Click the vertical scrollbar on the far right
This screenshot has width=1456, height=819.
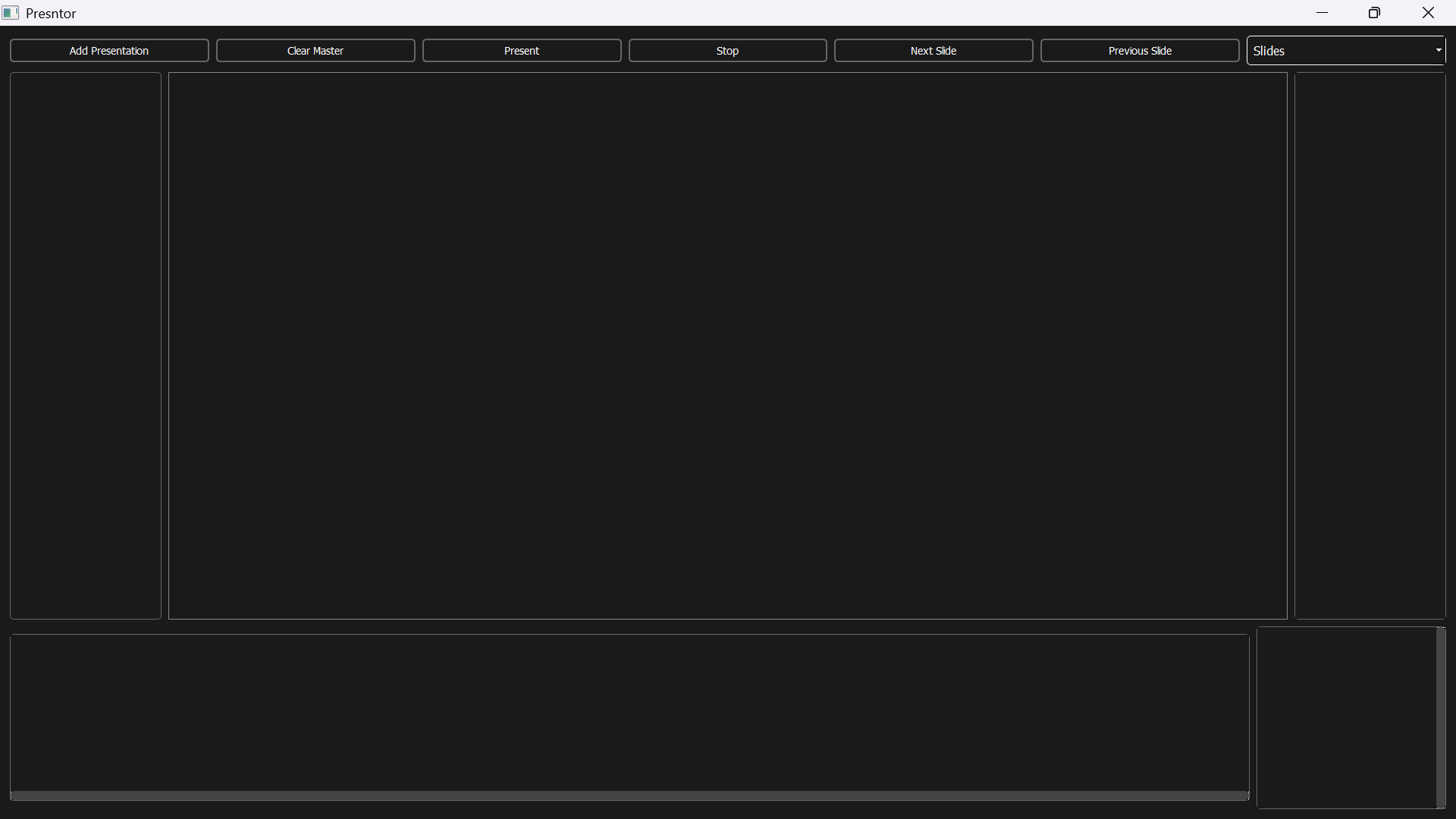point(1442,717)
